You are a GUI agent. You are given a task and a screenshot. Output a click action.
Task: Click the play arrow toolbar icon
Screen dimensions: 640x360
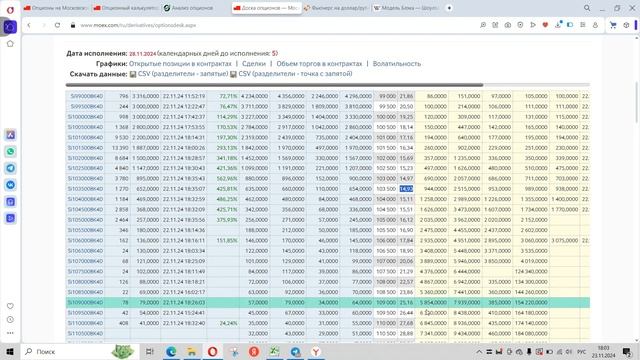[533, 25]
